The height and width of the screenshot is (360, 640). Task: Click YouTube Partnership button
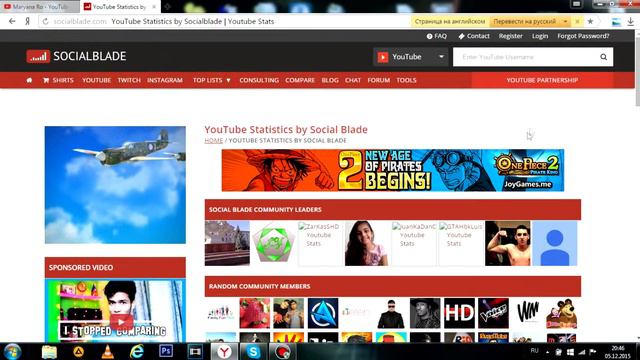(542, 80)
